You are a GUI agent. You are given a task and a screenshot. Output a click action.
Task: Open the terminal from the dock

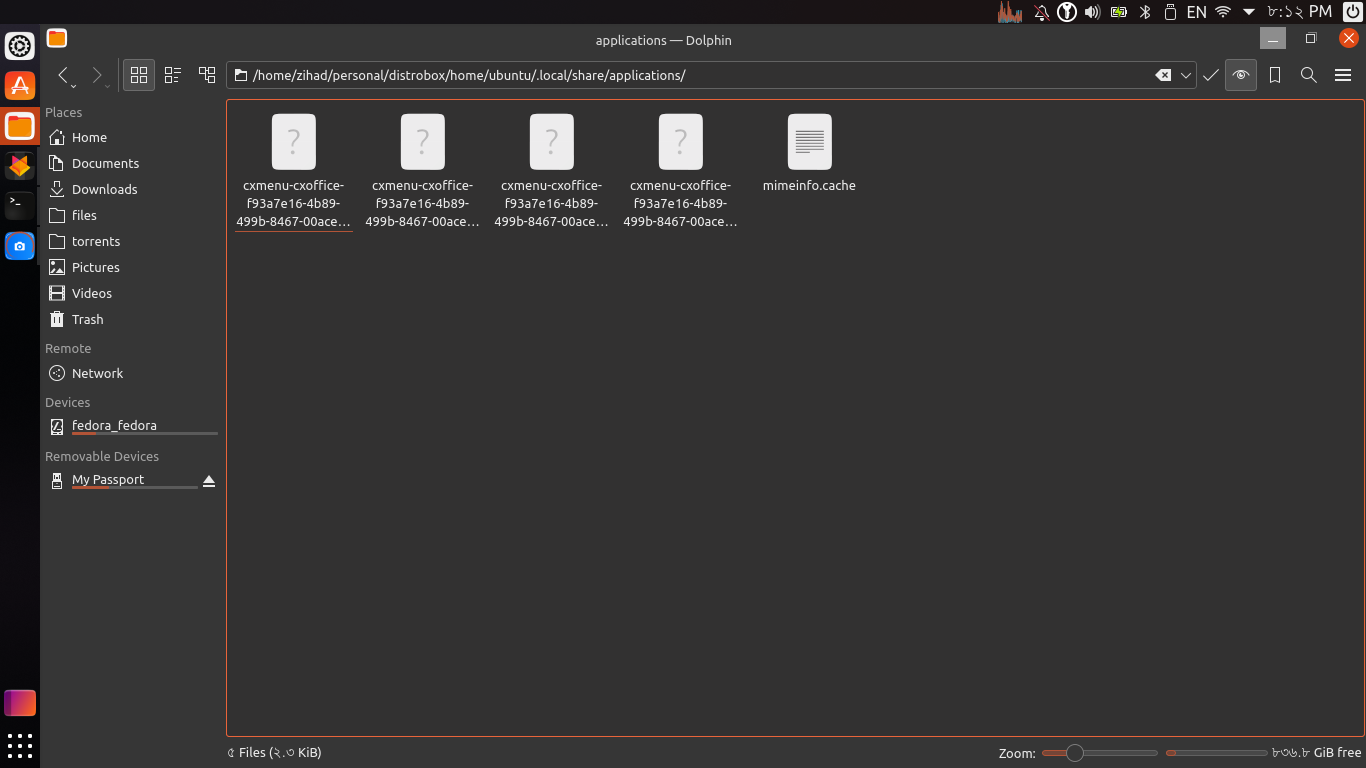20,206
